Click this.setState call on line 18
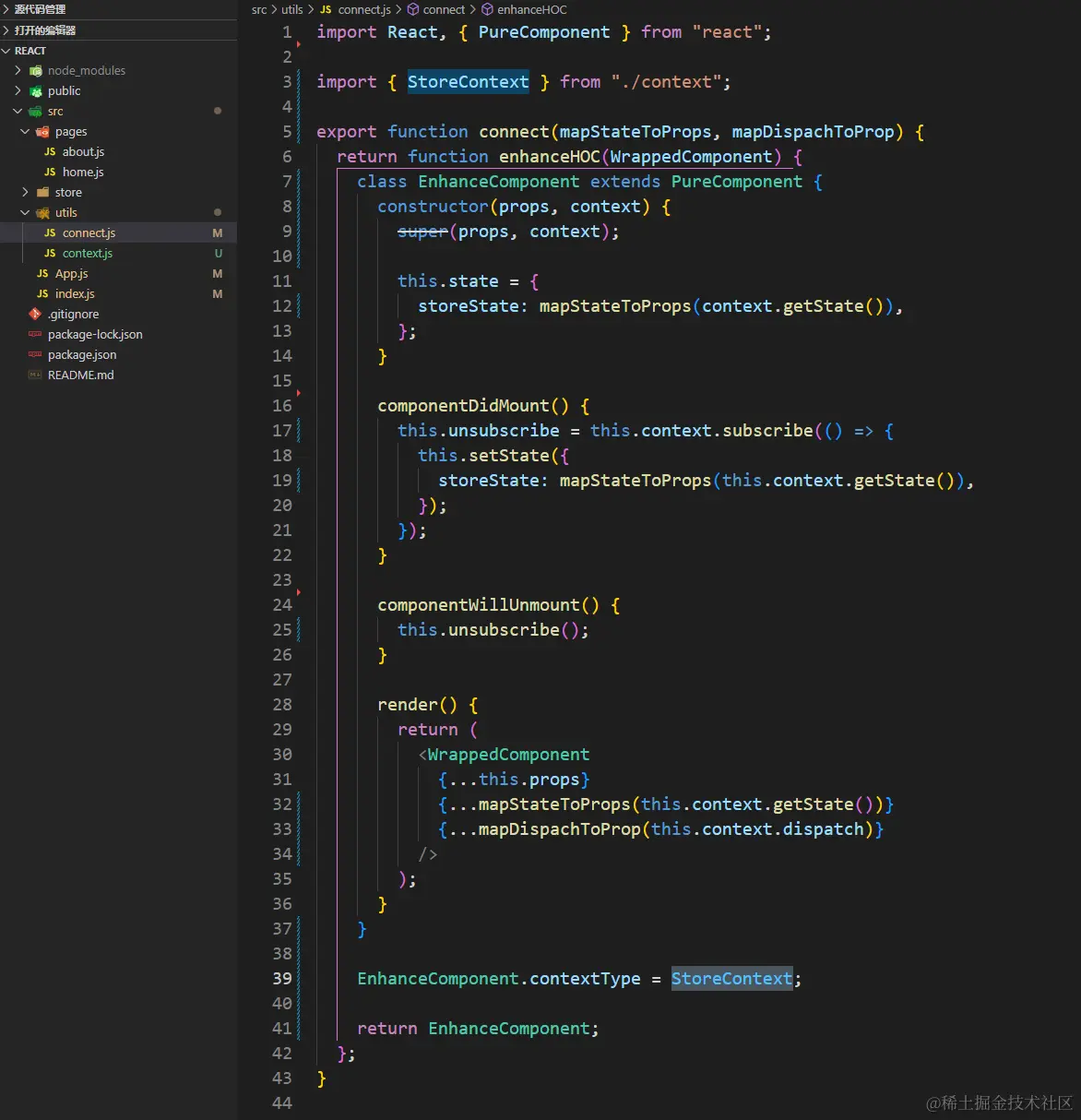Screen dimensions: 1081x1120 coord(483,455)
